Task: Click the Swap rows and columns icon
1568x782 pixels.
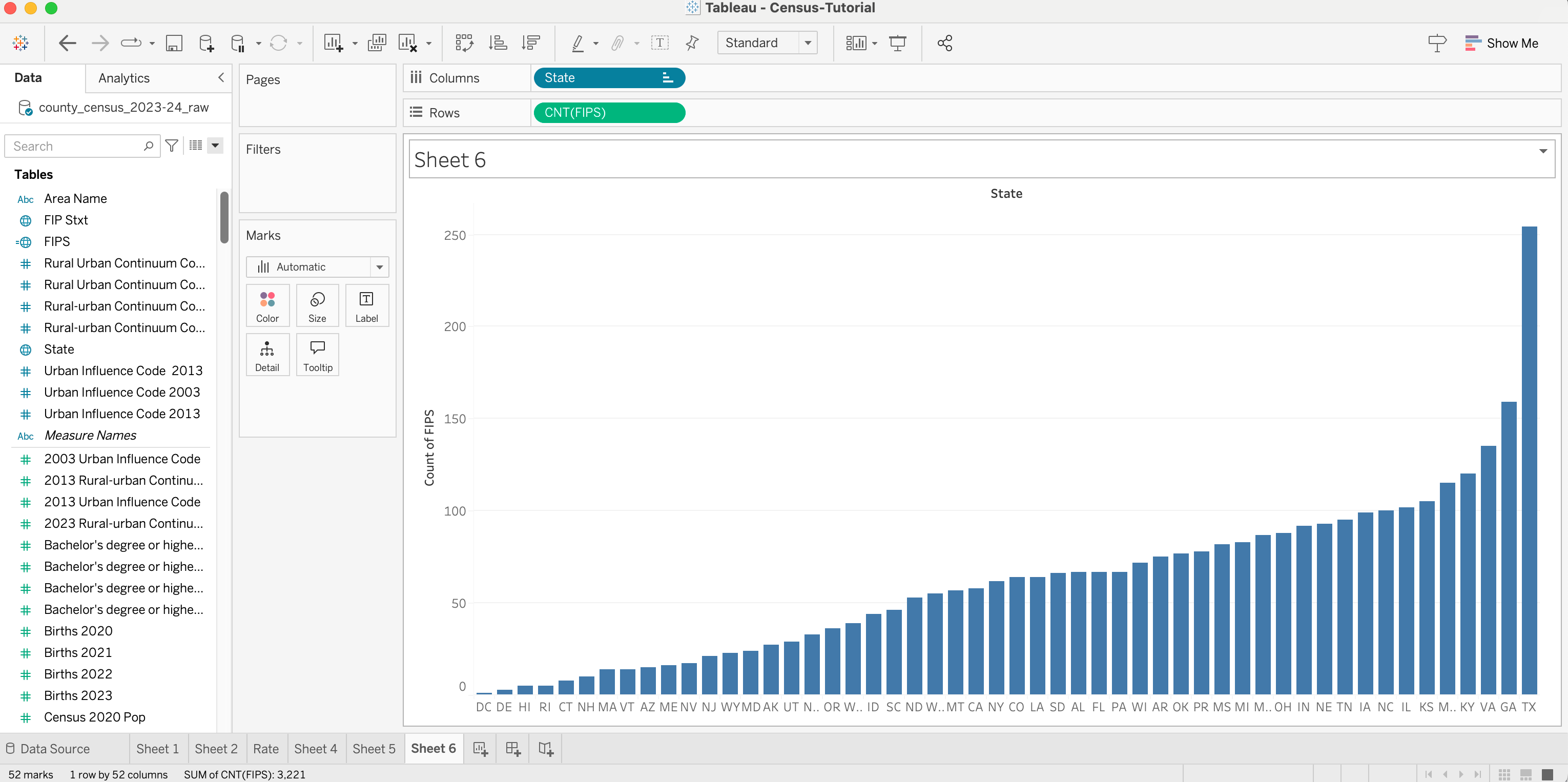Action: click(x=464, y=43)
